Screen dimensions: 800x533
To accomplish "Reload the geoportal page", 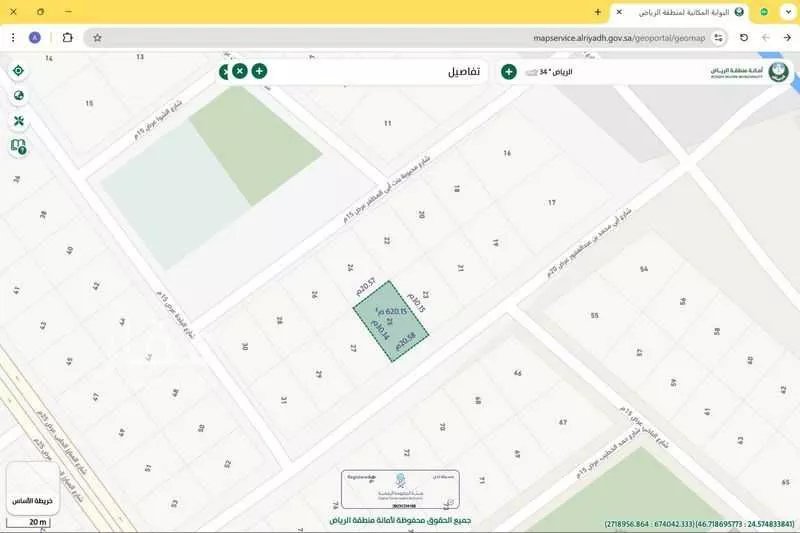I will coord(744,38).
